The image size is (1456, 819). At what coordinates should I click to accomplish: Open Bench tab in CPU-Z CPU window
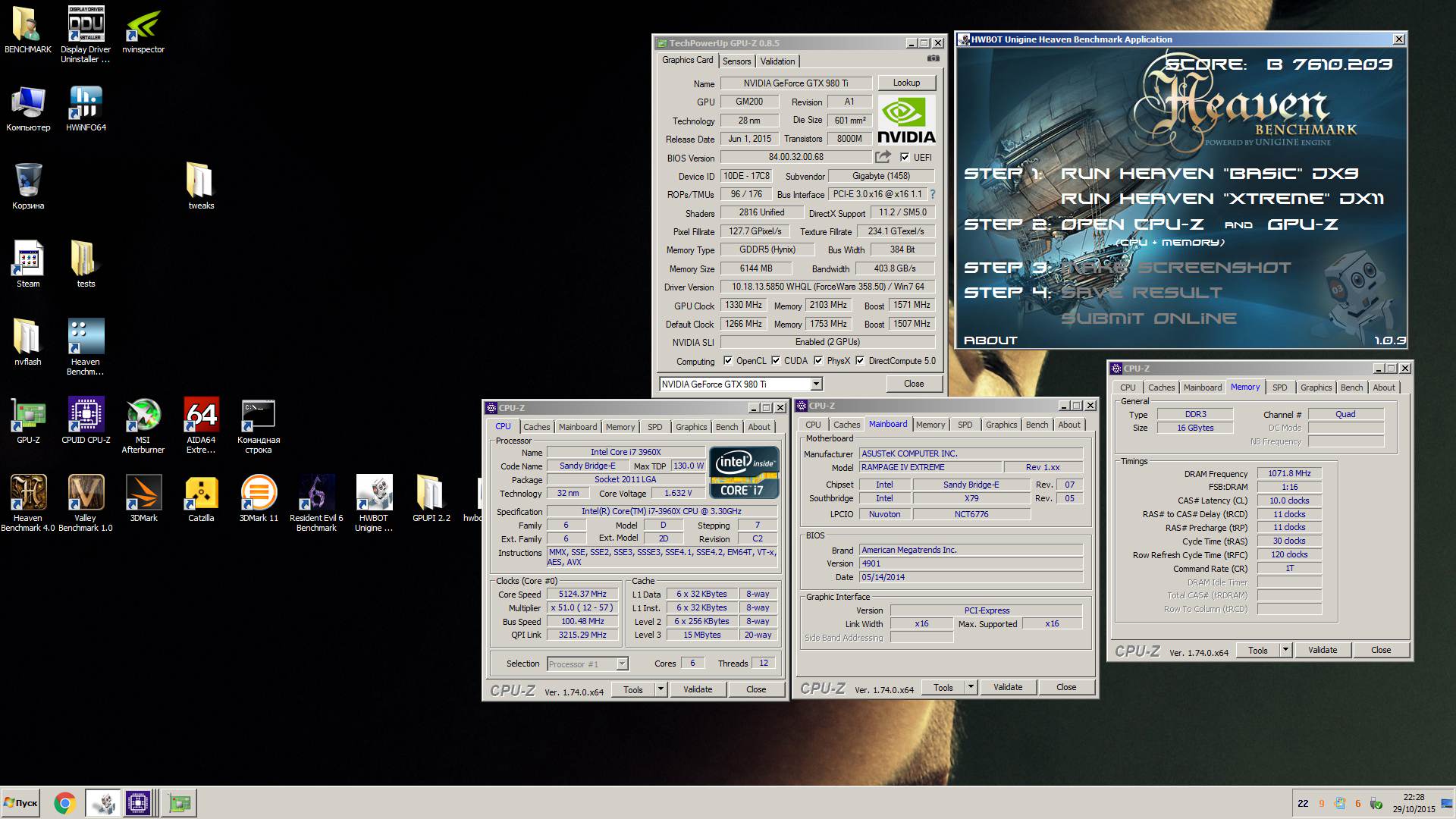click(x=726, y=427)
